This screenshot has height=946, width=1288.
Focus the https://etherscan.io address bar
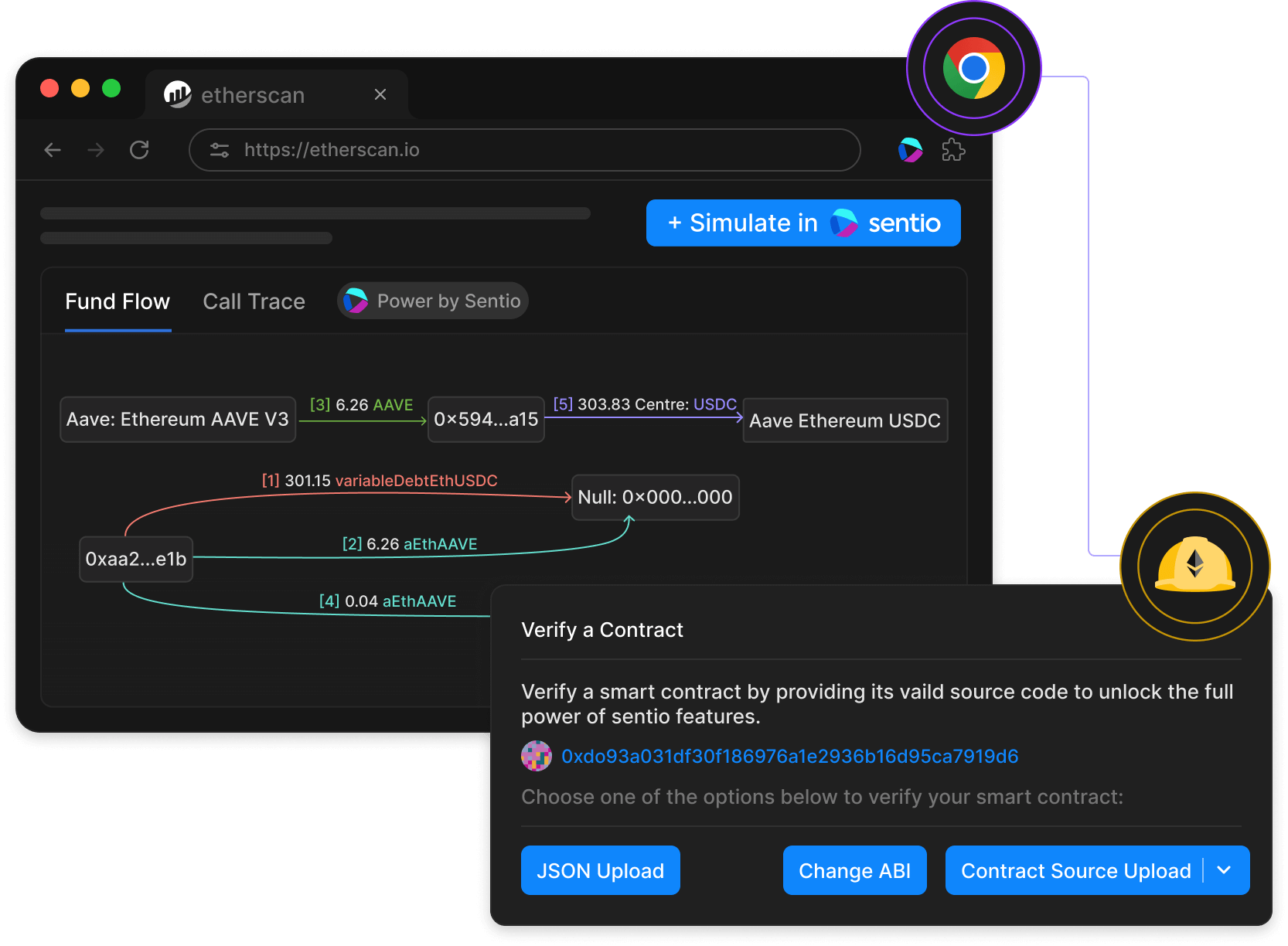tap(524, 150)
